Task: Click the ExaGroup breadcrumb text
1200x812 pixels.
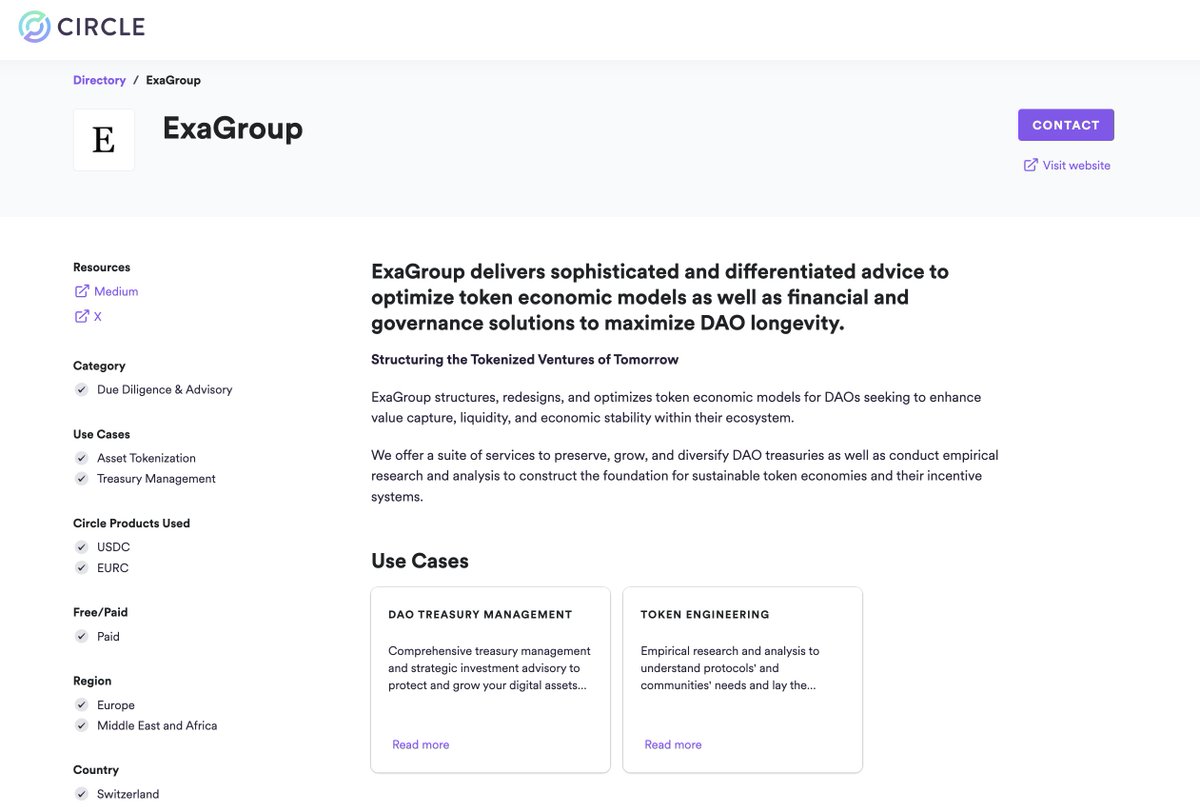Action: tap(173, 80)
